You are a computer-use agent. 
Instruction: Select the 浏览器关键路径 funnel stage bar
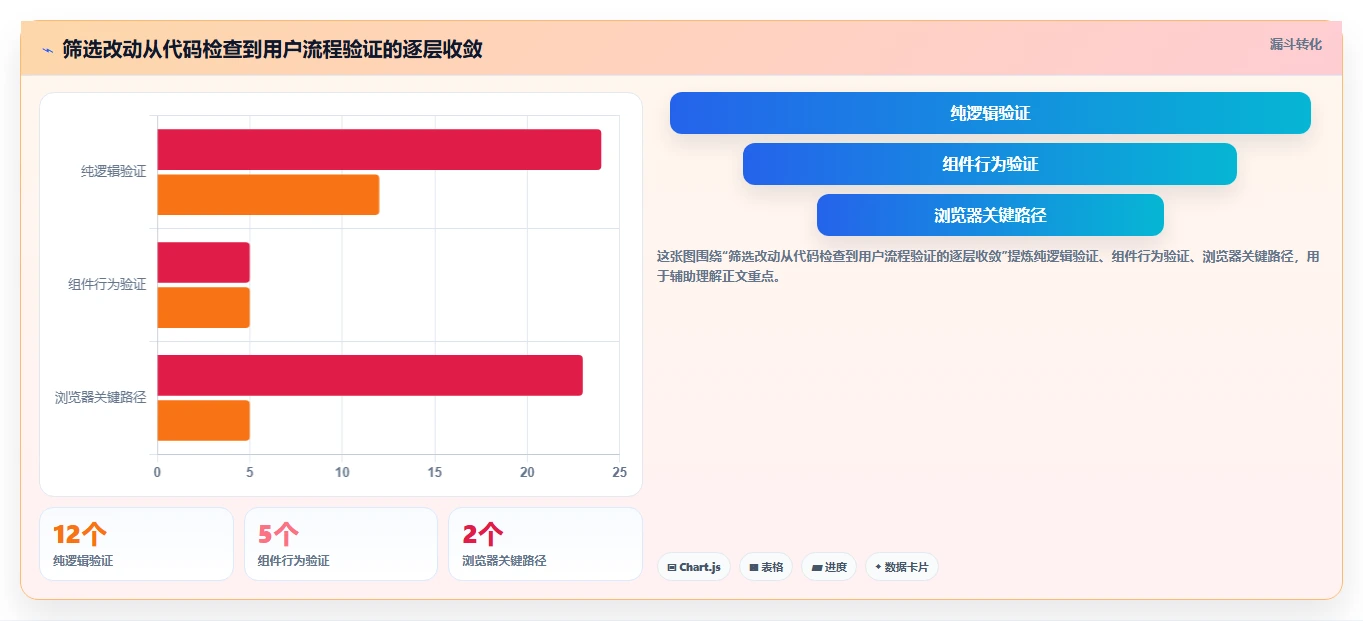[x=990, y=215]
